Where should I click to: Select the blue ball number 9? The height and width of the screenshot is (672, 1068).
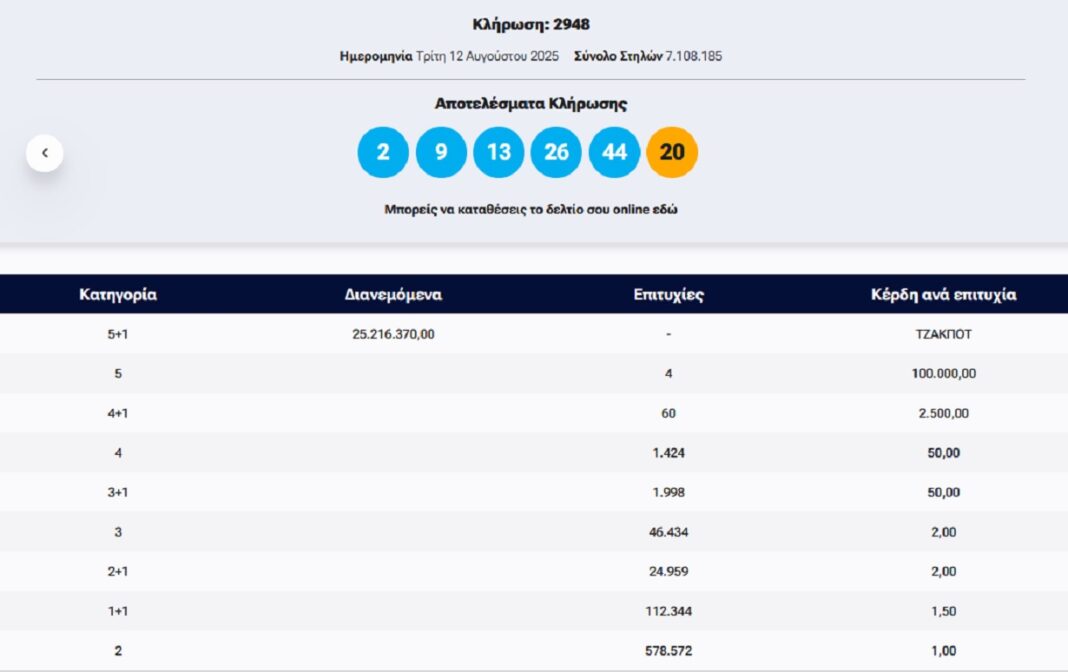point(441,152)
